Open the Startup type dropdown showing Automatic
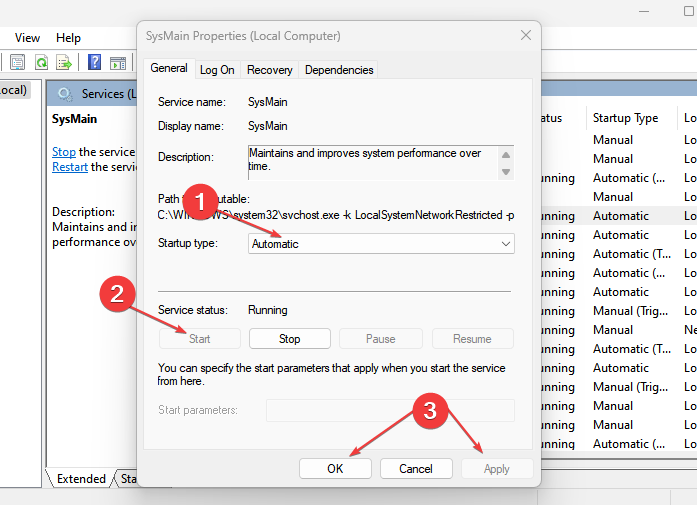This screenshot has height=505, width=697. click(381, 244)
